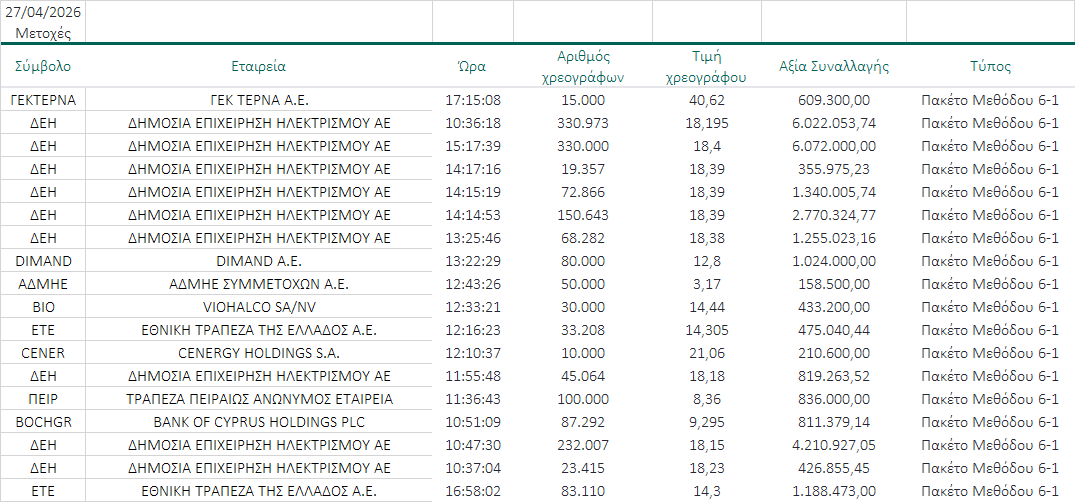Select the quantity cell 330.973
1075x502 pixels.
click(x=582, y=123)
